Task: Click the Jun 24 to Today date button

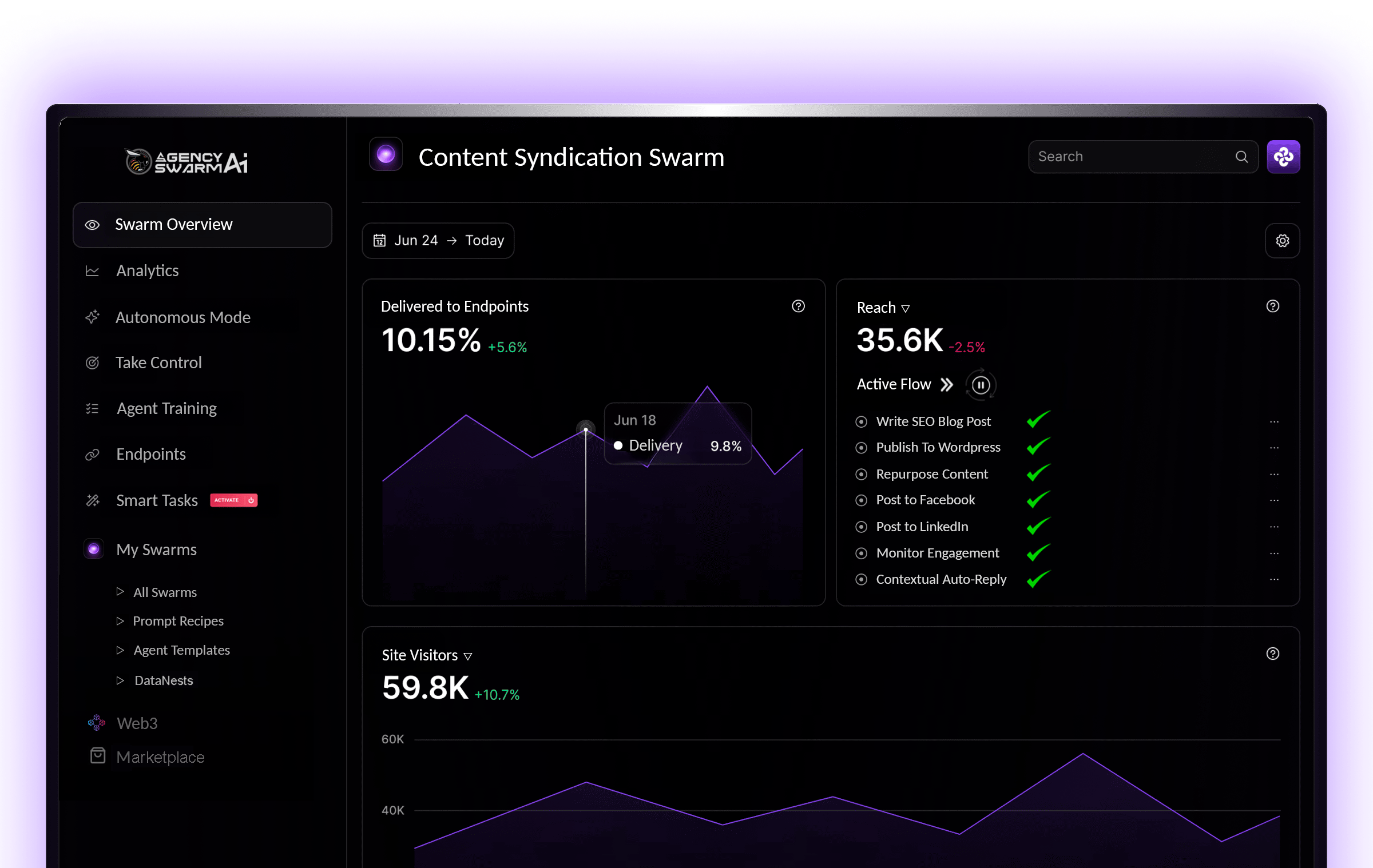Action: (438, 240)
